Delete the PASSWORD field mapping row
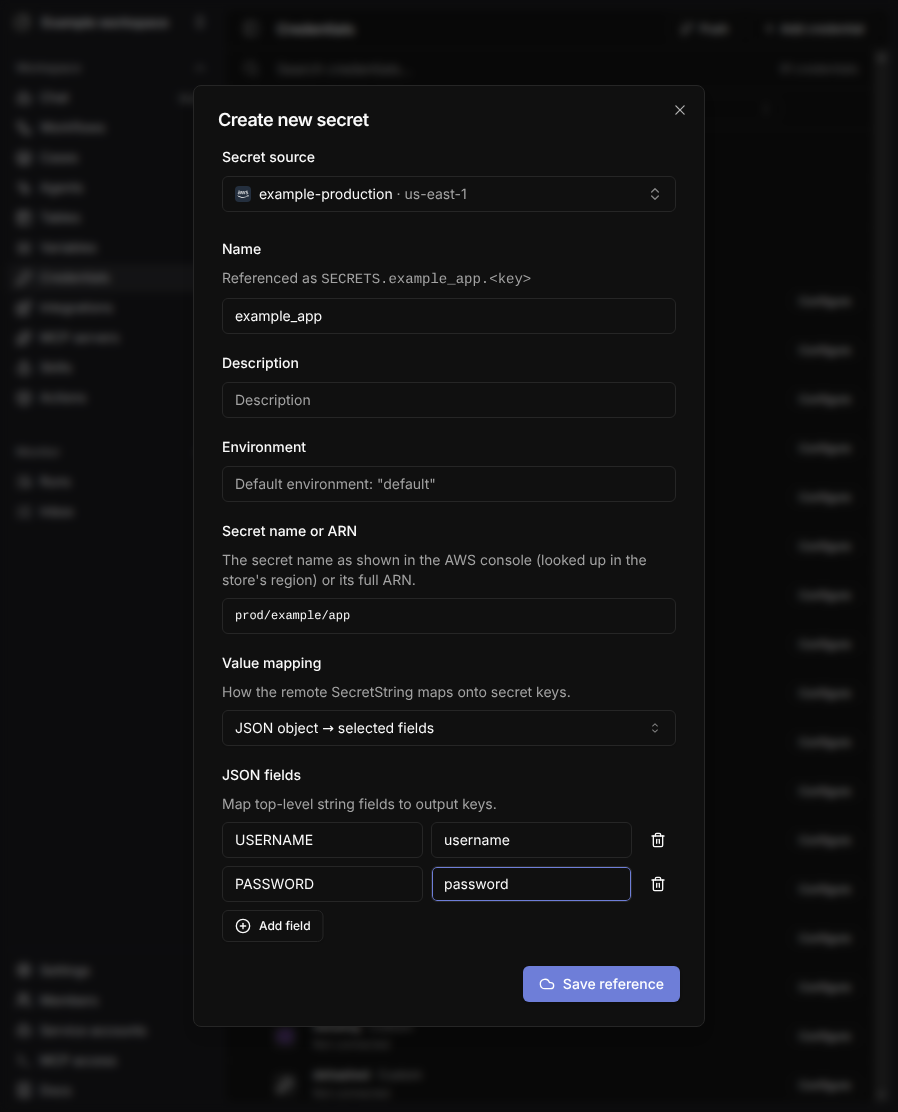Viewport: 898px width, 1112px height. (x=658, y=884)
